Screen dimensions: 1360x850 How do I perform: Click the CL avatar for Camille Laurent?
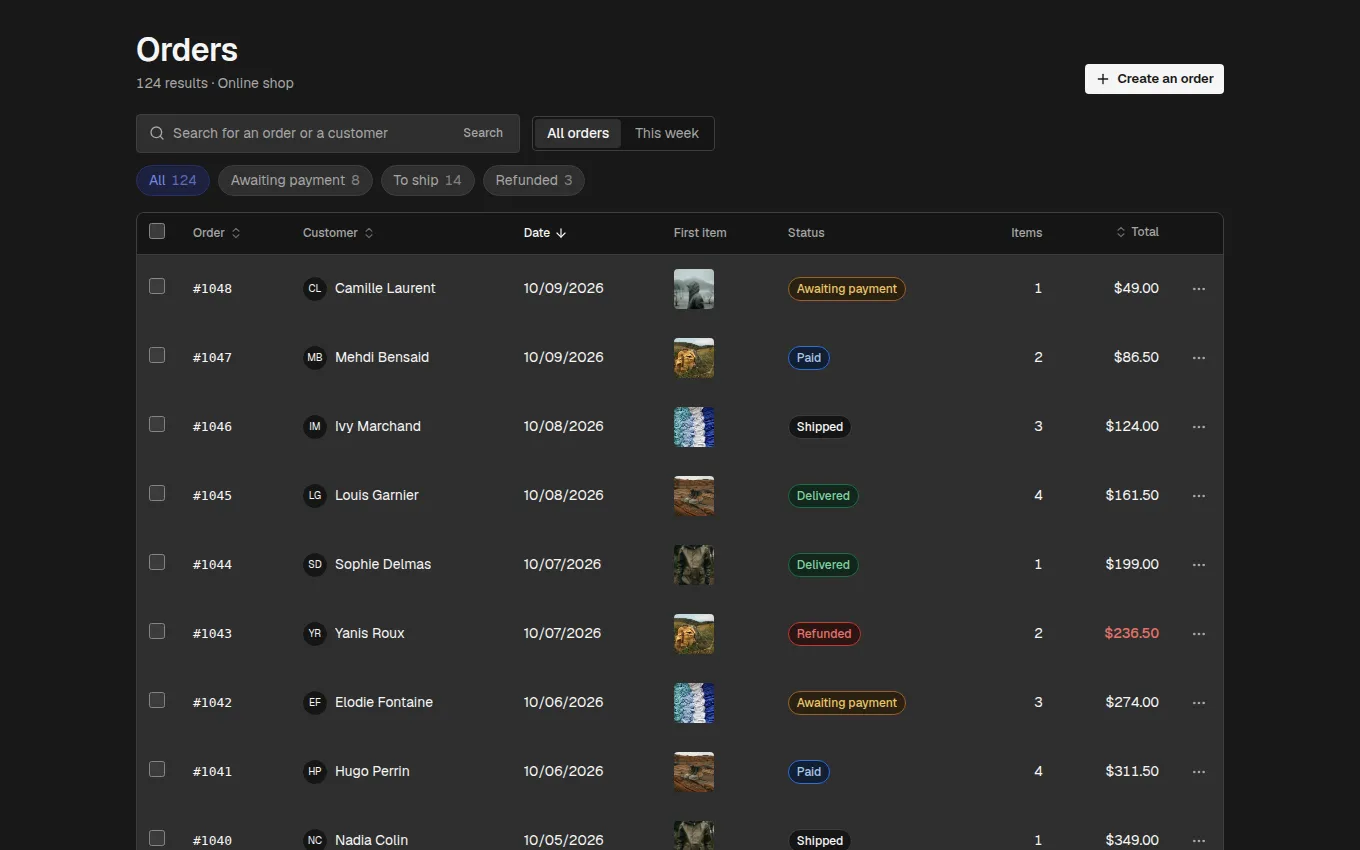click(x=315, y=288)
